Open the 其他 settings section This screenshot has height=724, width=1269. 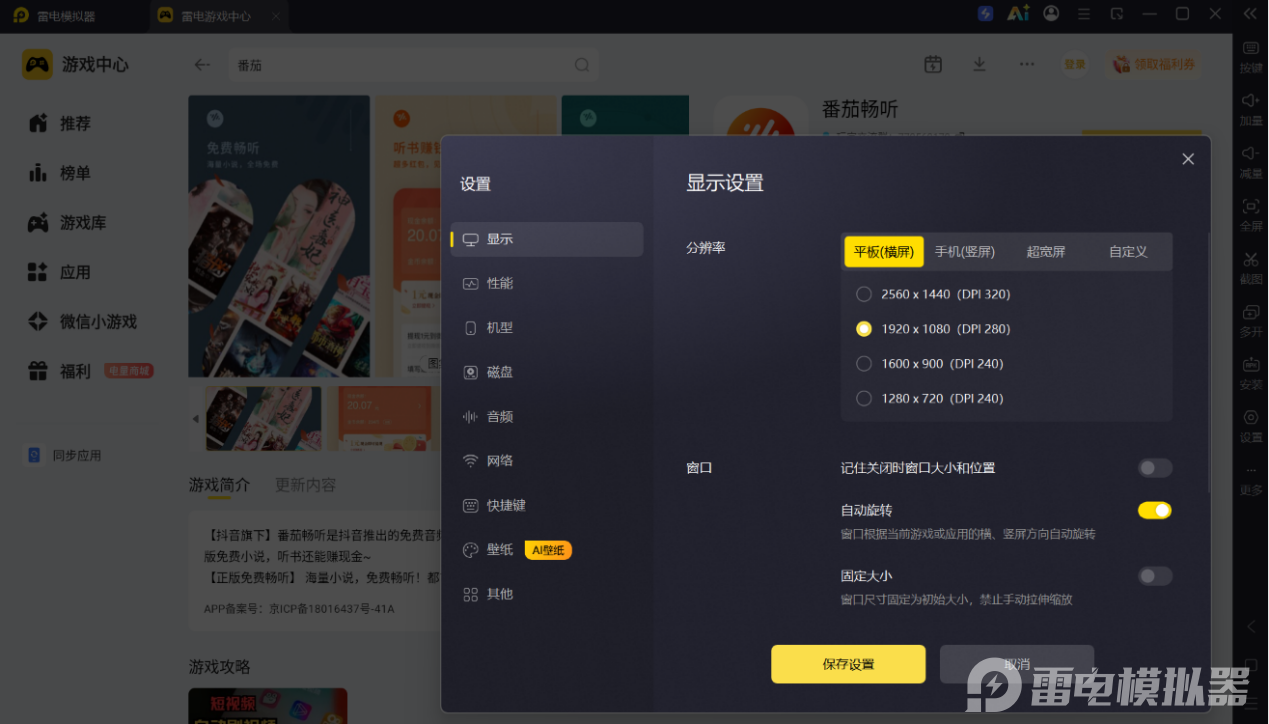click(x=547, y=594)
